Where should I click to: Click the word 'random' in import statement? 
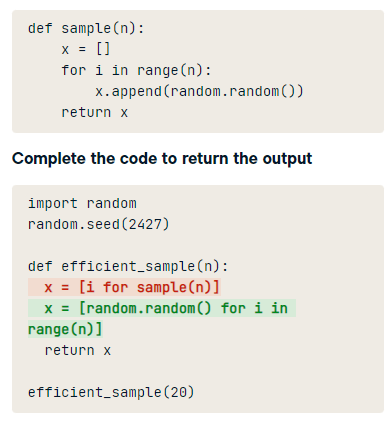(x=111, y=203)
